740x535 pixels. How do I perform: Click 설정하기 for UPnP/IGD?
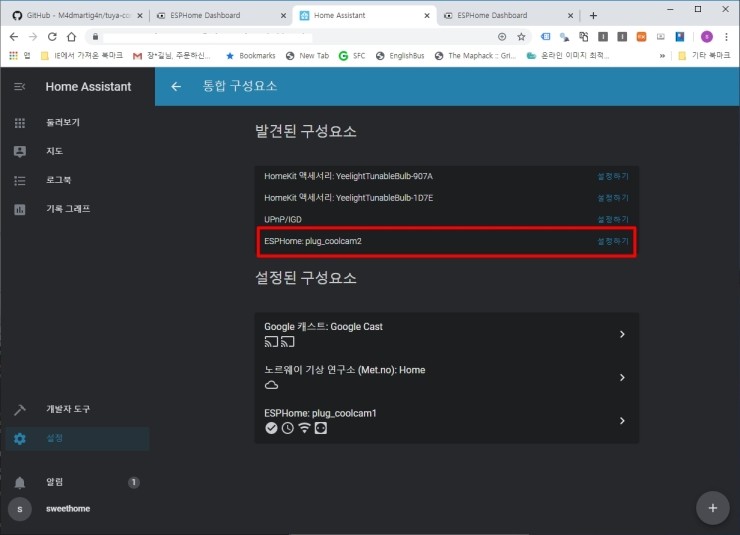click(x=613, y=219)
